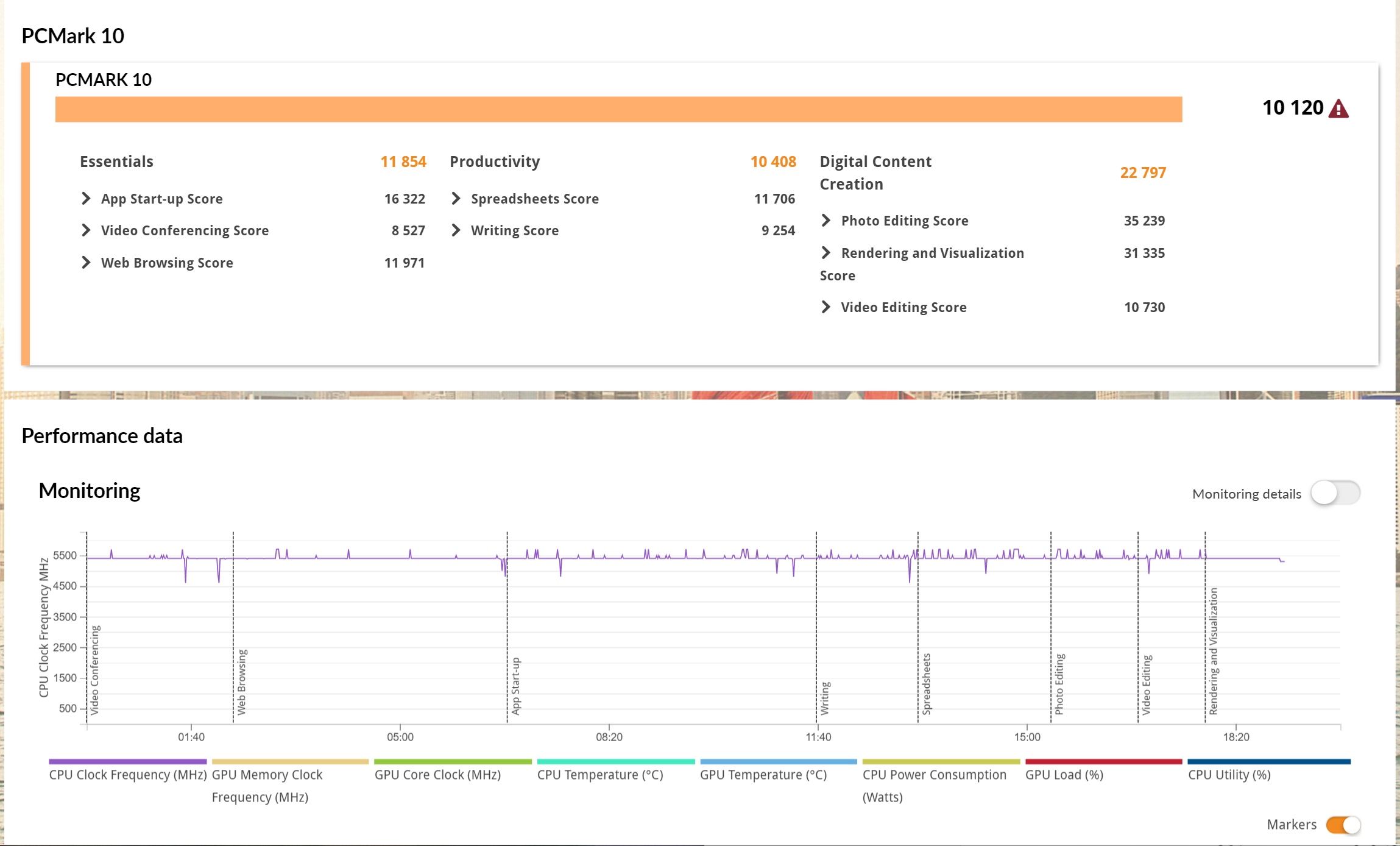The height and width of the screenshot is (846, 1400).
Task: Click the Photo Editing timeline marker
Action: pyautogui.click(x=1059, y=684)
